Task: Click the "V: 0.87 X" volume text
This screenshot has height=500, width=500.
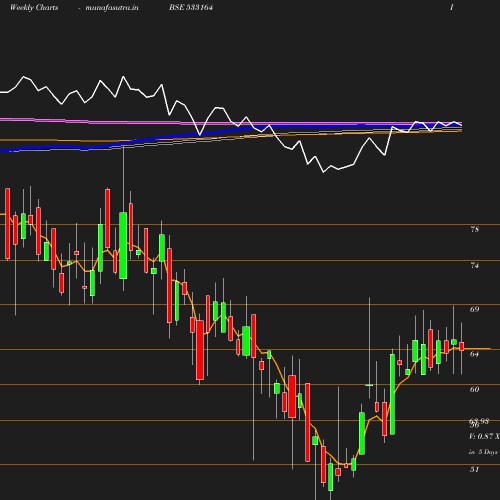Action: pos(484,436)
